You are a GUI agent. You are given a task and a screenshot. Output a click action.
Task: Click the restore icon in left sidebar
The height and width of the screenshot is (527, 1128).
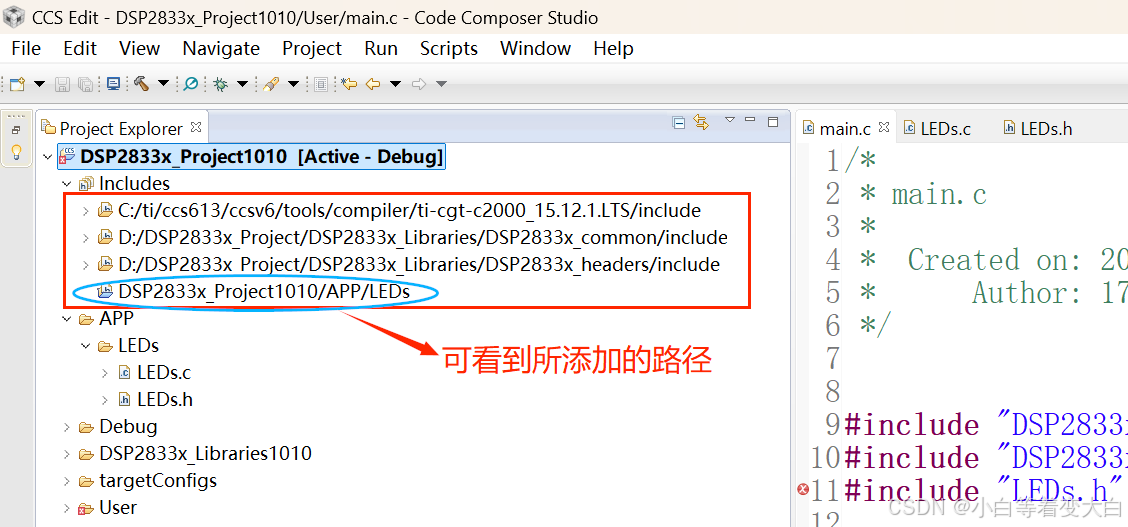coord(17,130)
